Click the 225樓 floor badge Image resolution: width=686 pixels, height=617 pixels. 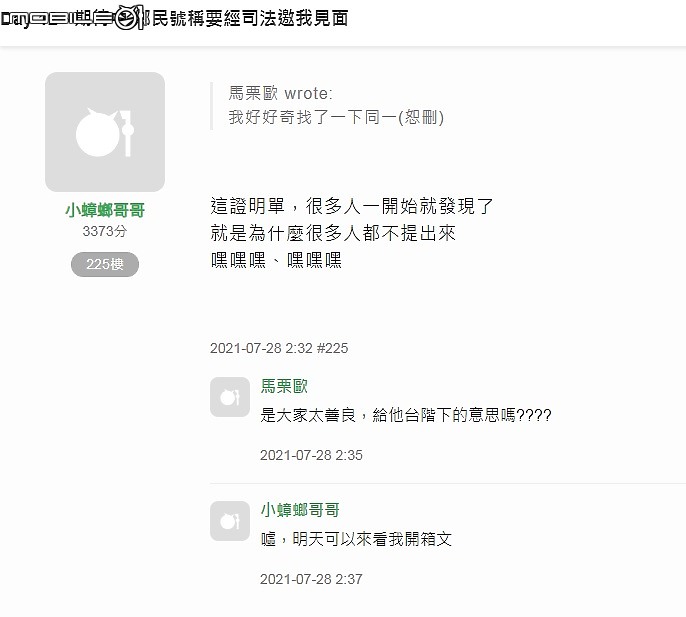pos(105,265)
